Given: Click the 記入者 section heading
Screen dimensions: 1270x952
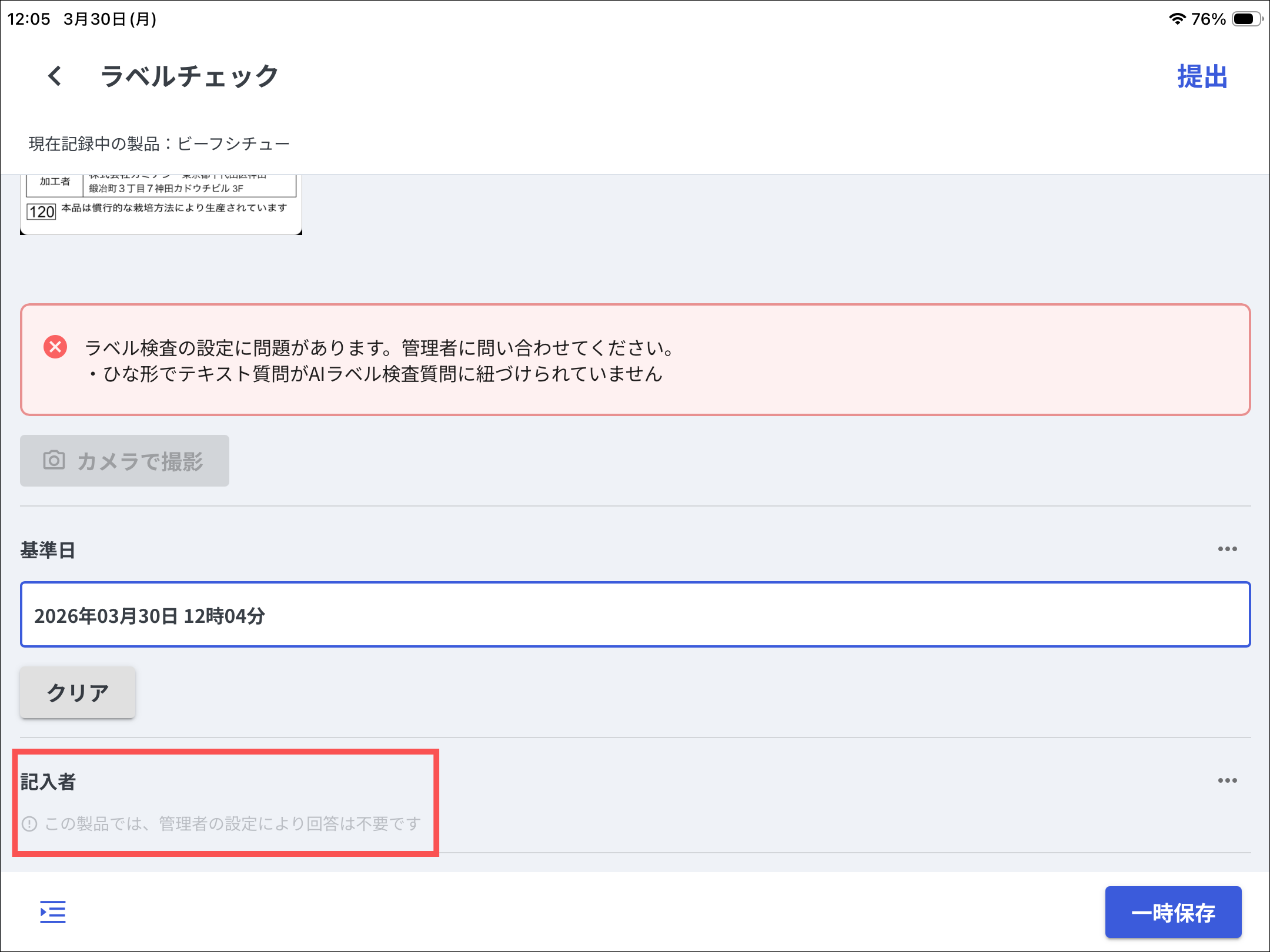Looking at the screenshot, I should coord(48,782).
